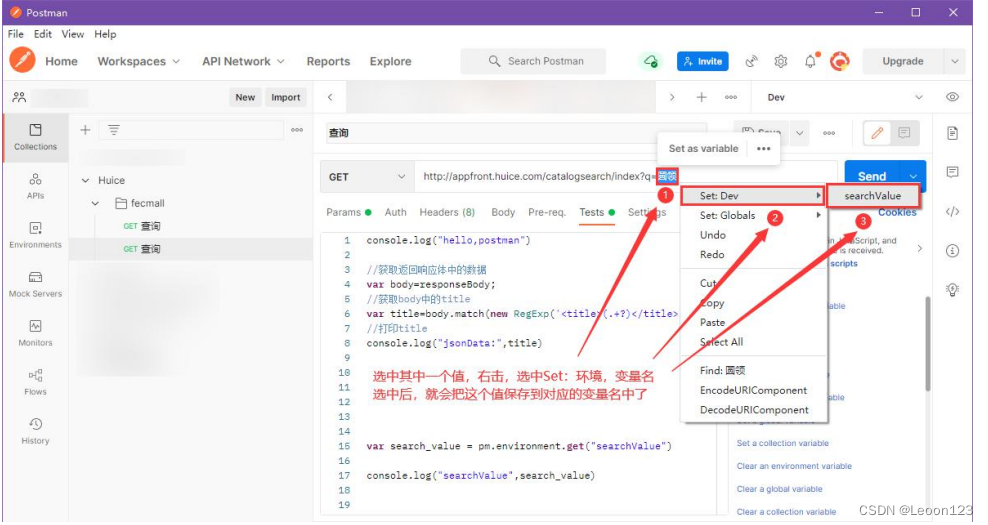Open the View menu

tap(72, 34)
